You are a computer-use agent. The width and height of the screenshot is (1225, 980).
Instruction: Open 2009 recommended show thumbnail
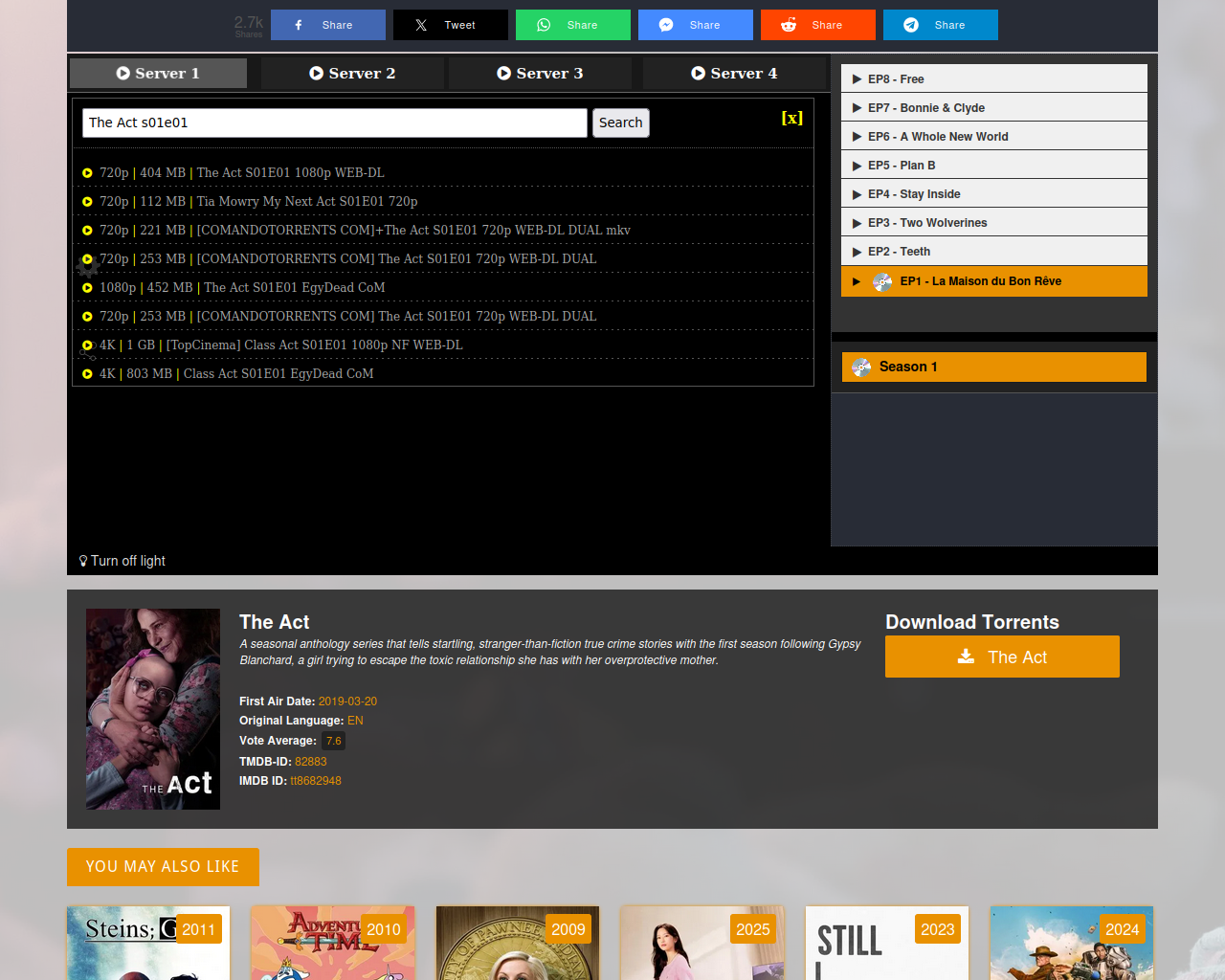(x=518, y=943)
